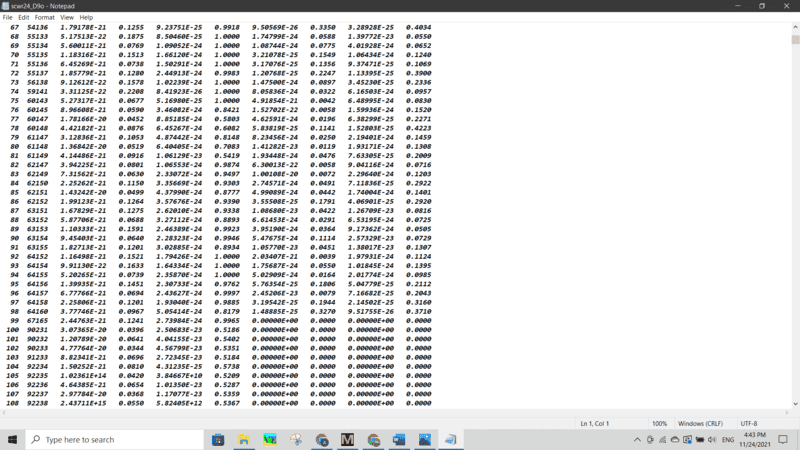Open the Photos app taskbar icon
Image resolution: width=800 pixels, height=450 pixels.
[x=426, y=439]
